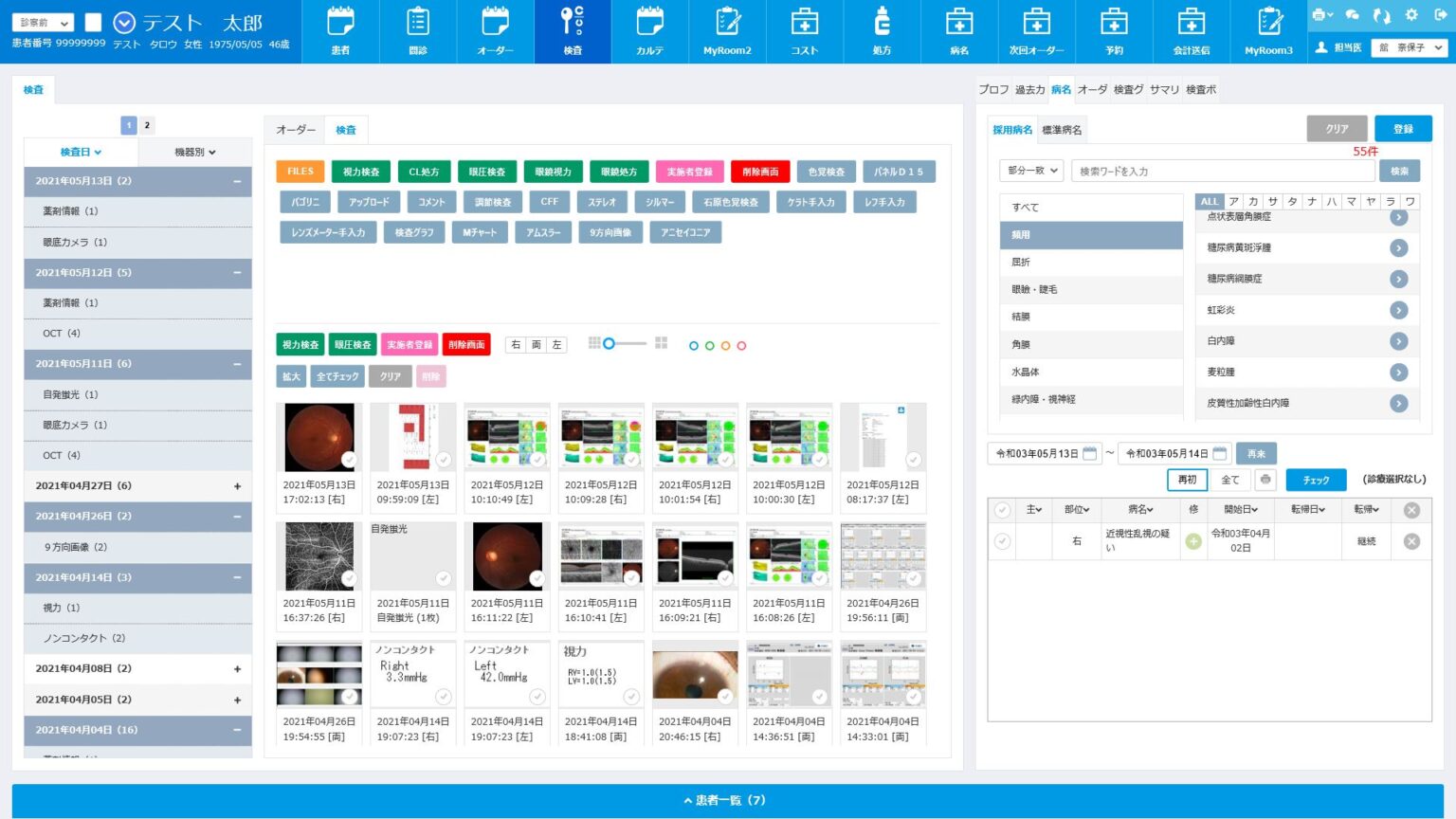Click the orange FILES button
Image resolution: width=1456 pixels, height=819 pixels.
click(300, 172)
